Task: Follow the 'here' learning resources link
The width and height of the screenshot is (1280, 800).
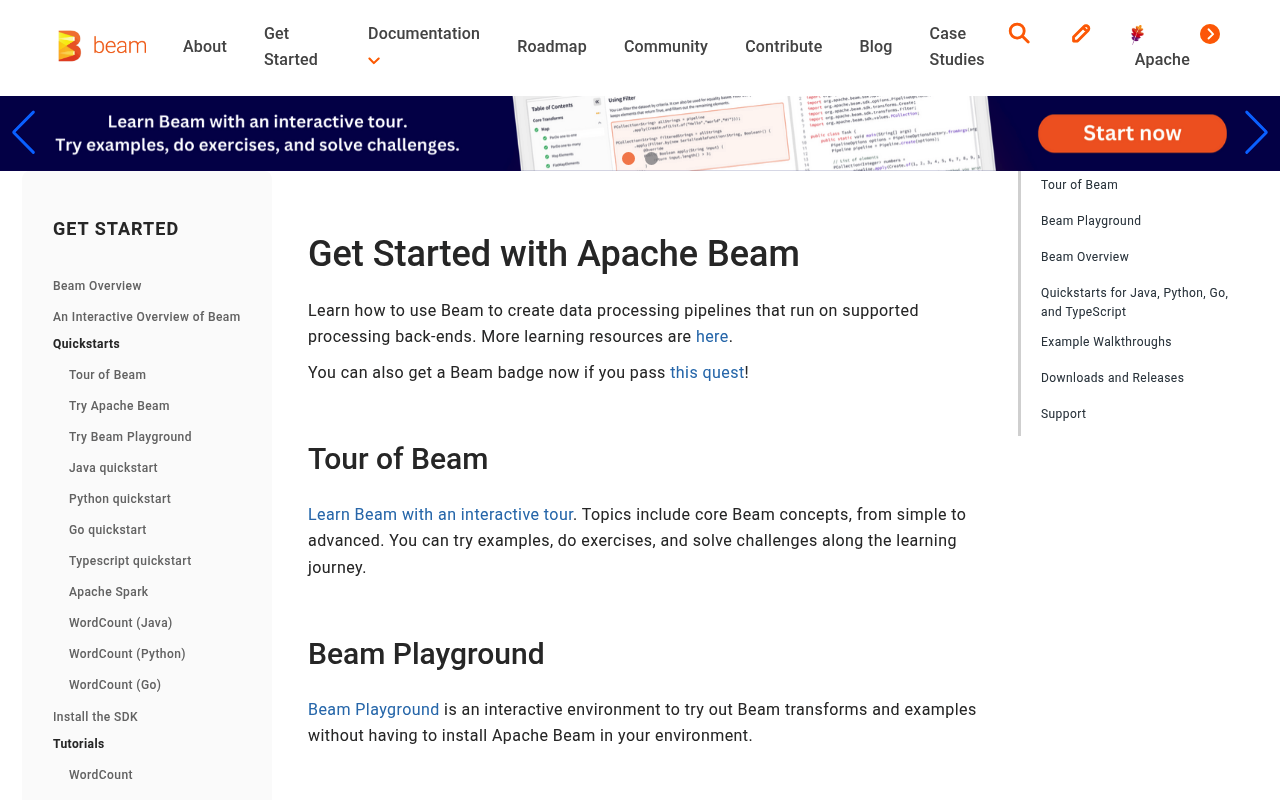Action: [x=712, y=337]
